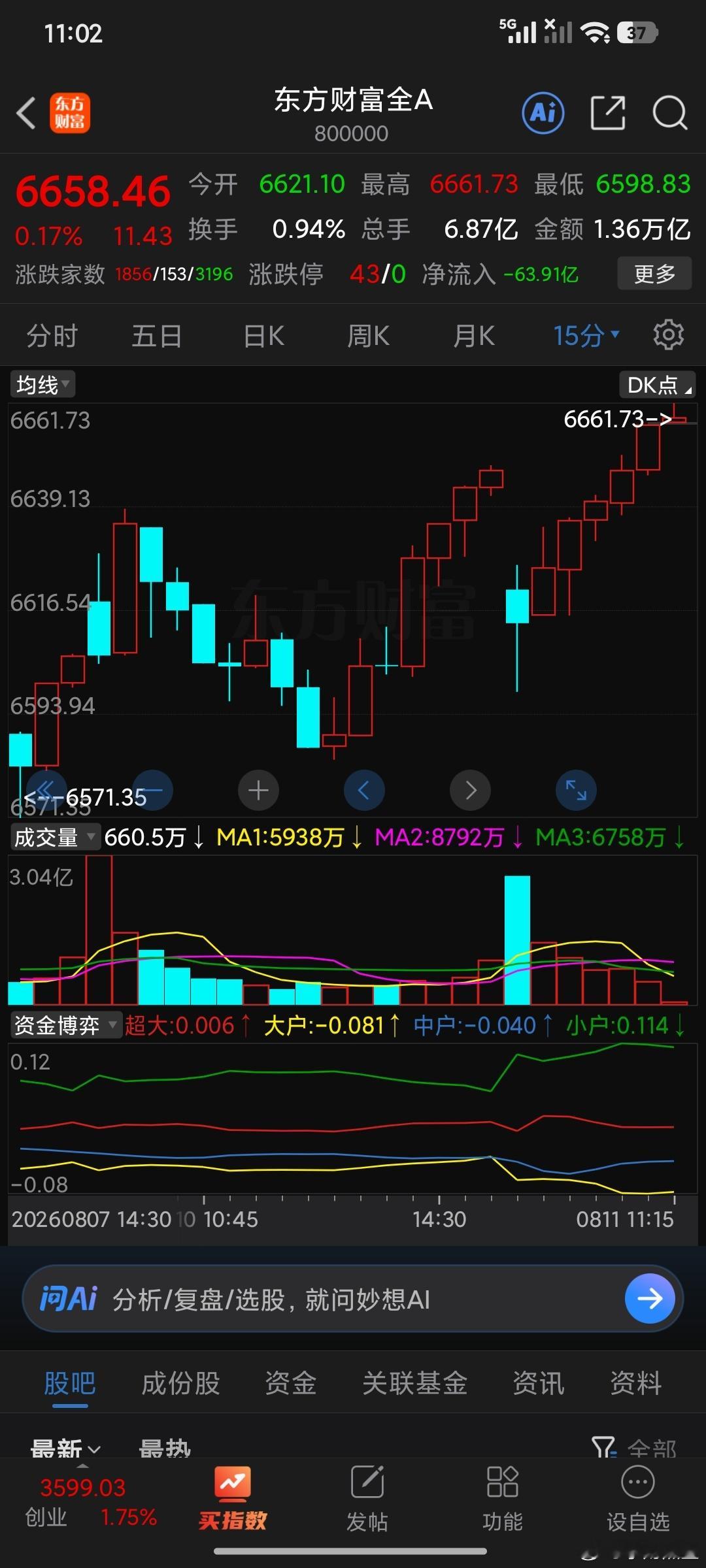Viewport: 706px width, 1568px height.
Task: Send the AI query with blue arrow button
Action: [650, 1298]
